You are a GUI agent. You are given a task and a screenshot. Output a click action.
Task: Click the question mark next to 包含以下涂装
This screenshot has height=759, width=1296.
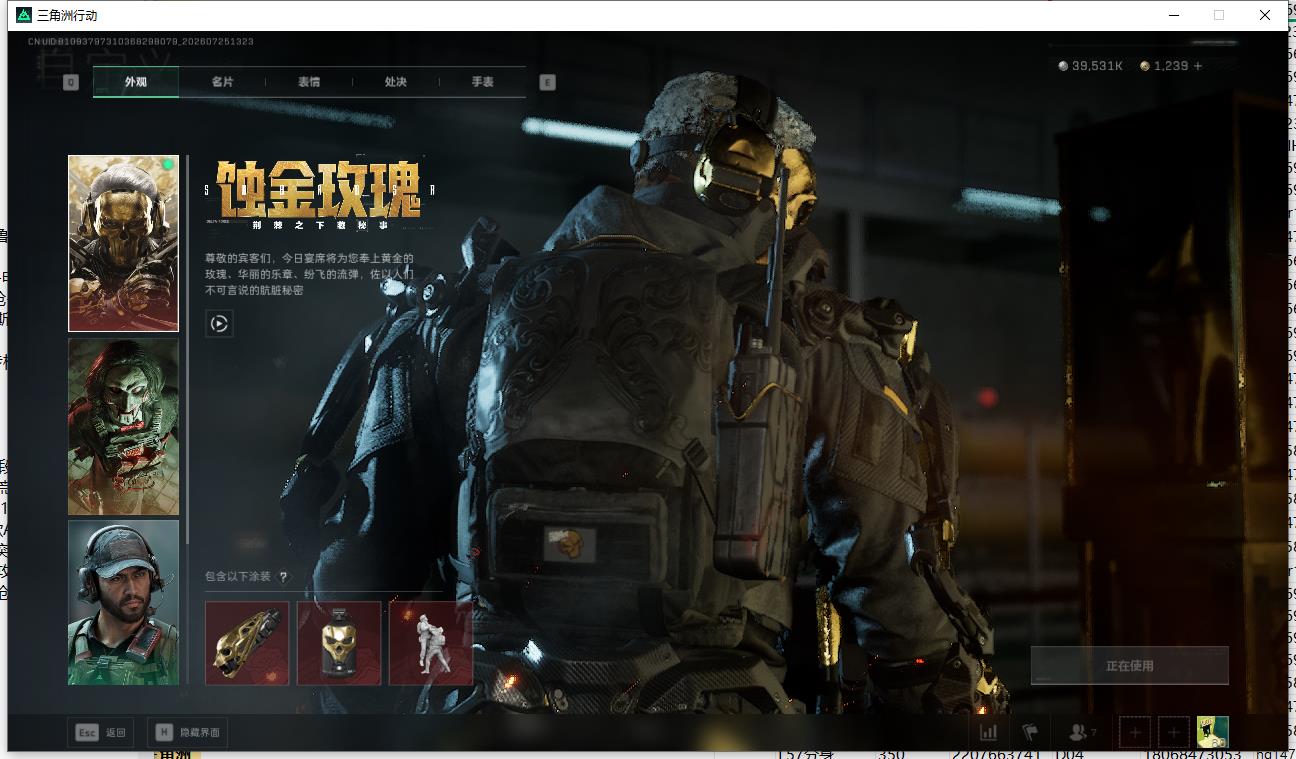(x=283, y=577)
